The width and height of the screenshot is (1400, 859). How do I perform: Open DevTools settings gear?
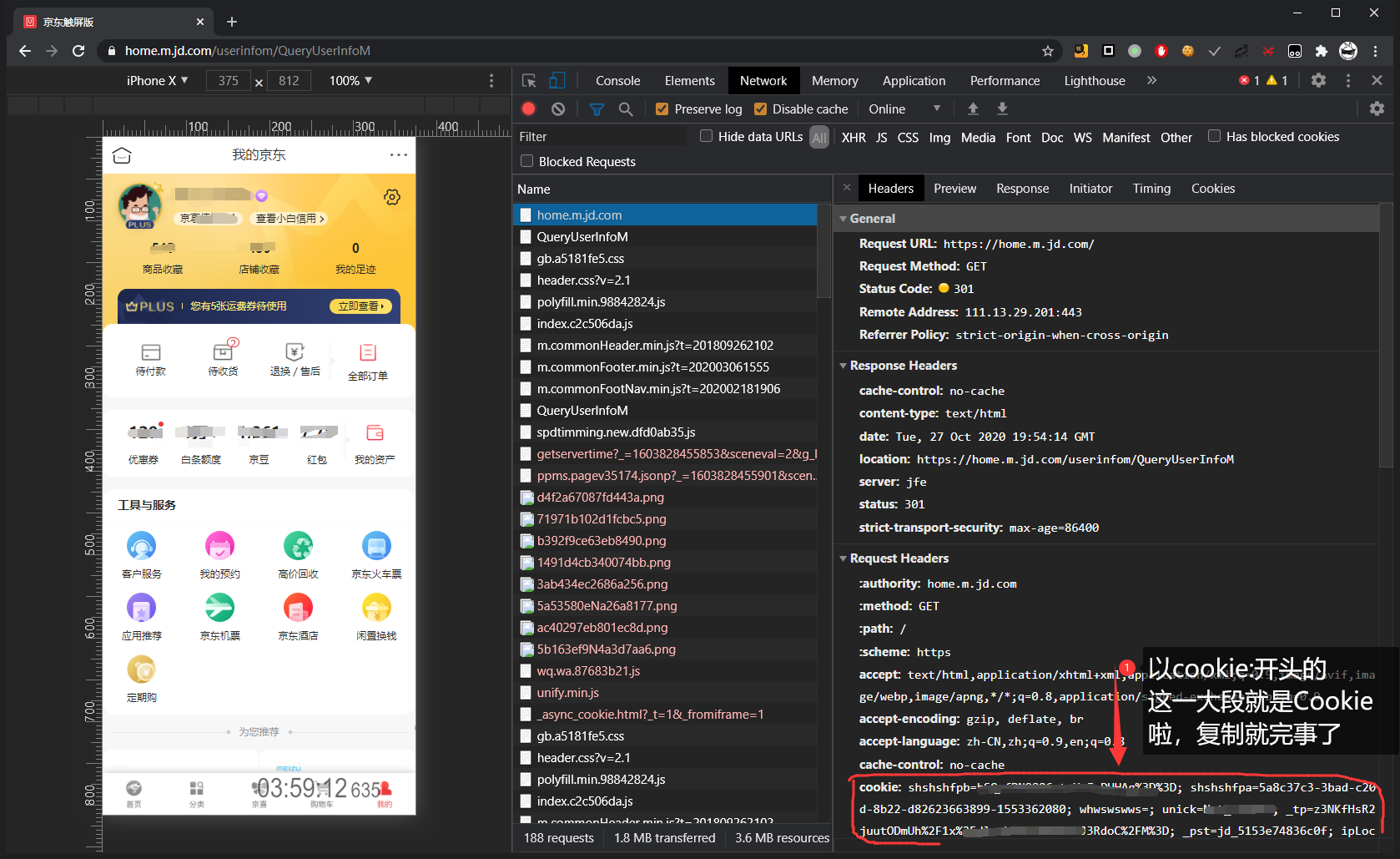point(1318,80)
